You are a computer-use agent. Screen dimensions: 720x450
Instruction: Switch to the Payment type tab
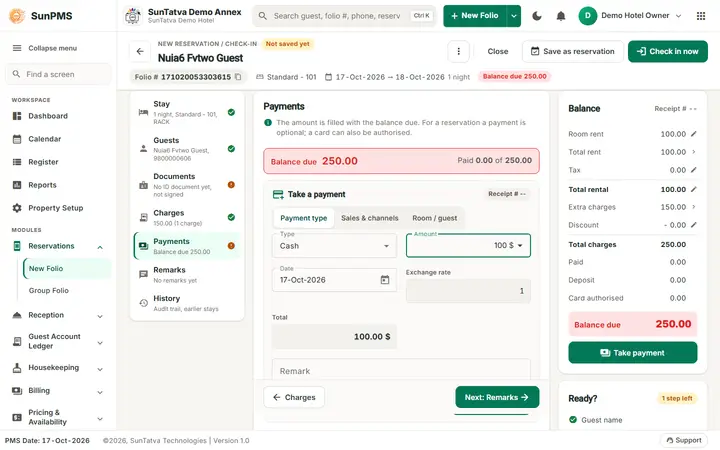pyautogui.click(x=304, y=218)
